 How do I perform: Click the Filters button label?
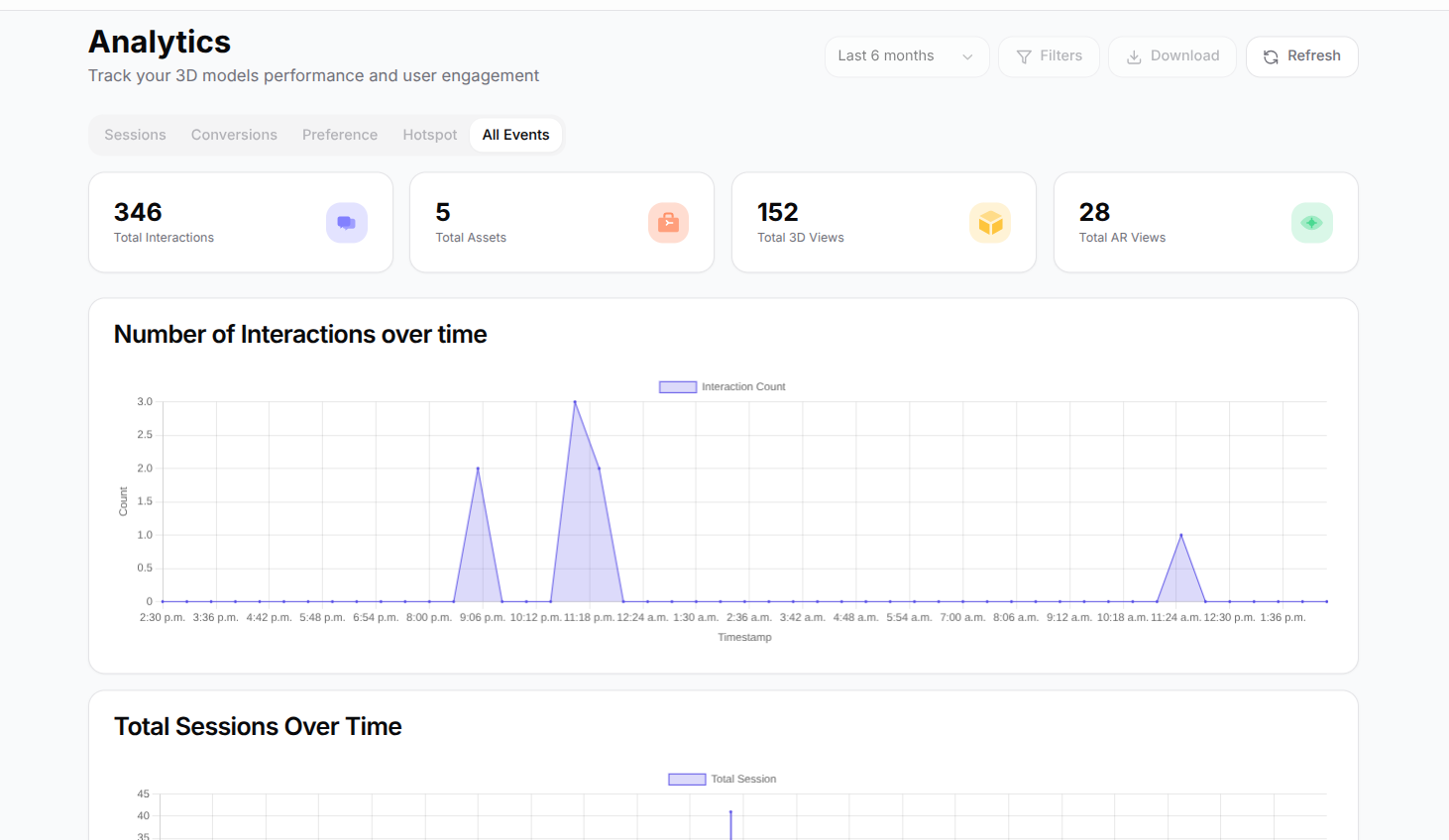pyautogui.click(x=1061, y=55)
